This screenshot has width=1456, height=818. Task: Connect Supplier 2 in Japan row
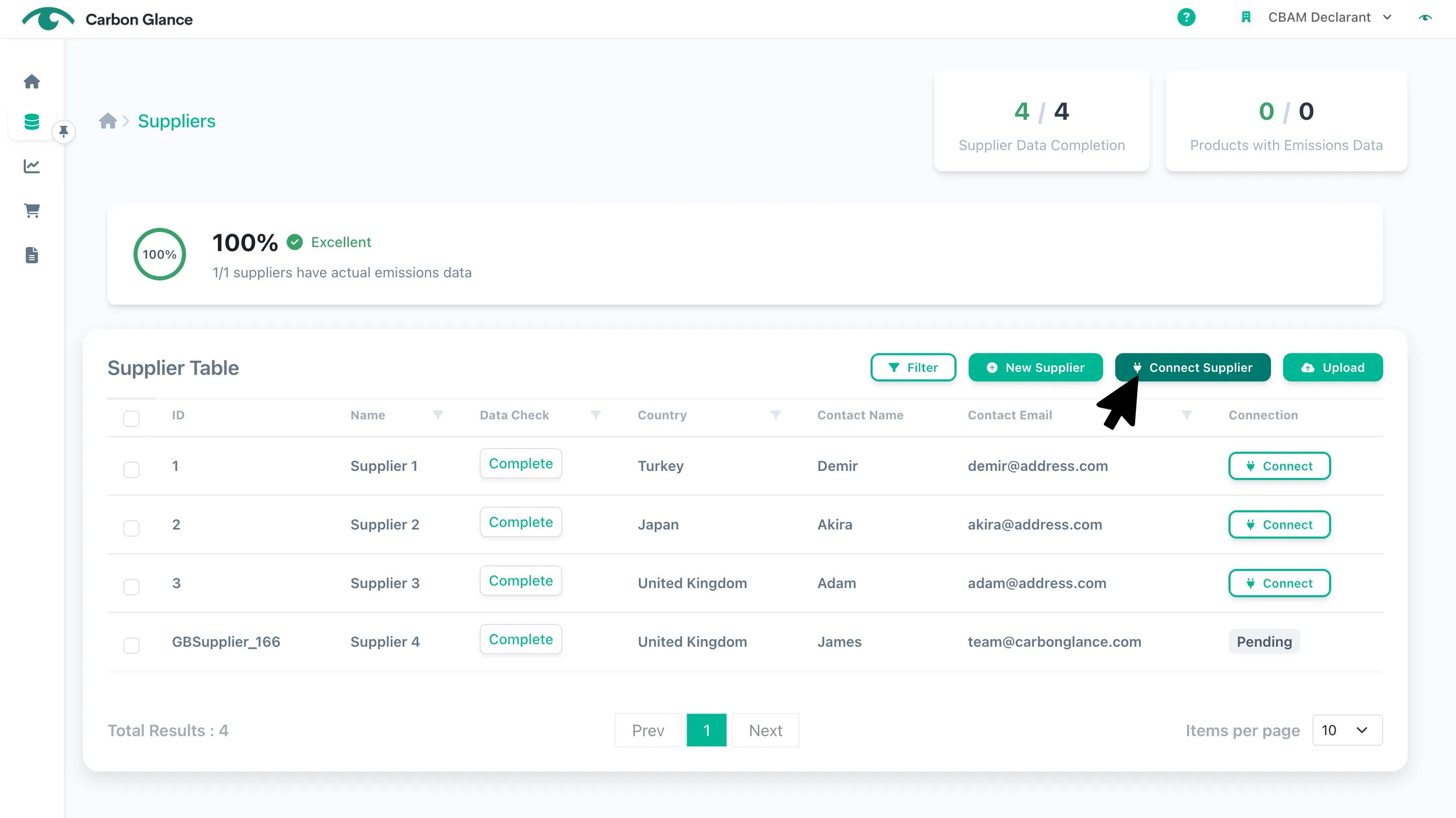tap(1279, 524)
